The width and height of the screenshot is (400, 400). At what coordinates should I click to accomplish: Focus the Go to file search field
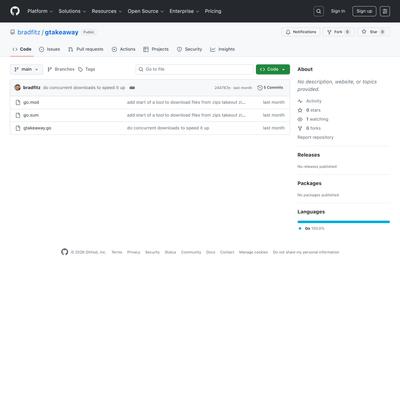195,69
